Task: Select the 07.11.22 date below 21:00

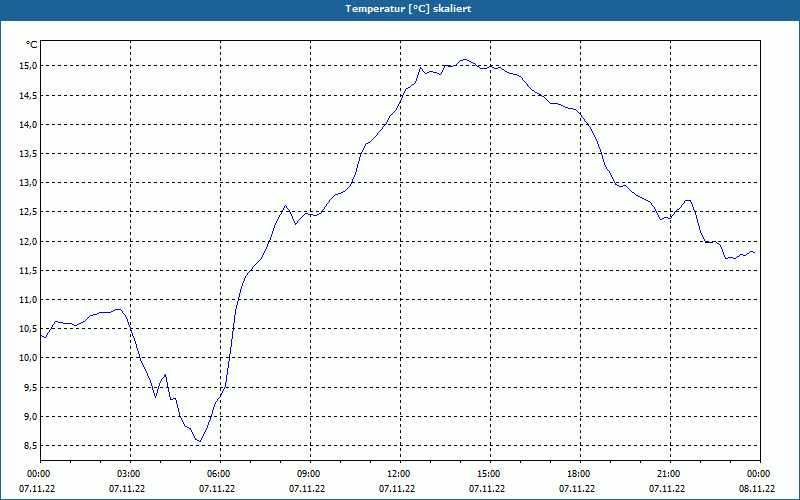Action: [x=666, y=488]
